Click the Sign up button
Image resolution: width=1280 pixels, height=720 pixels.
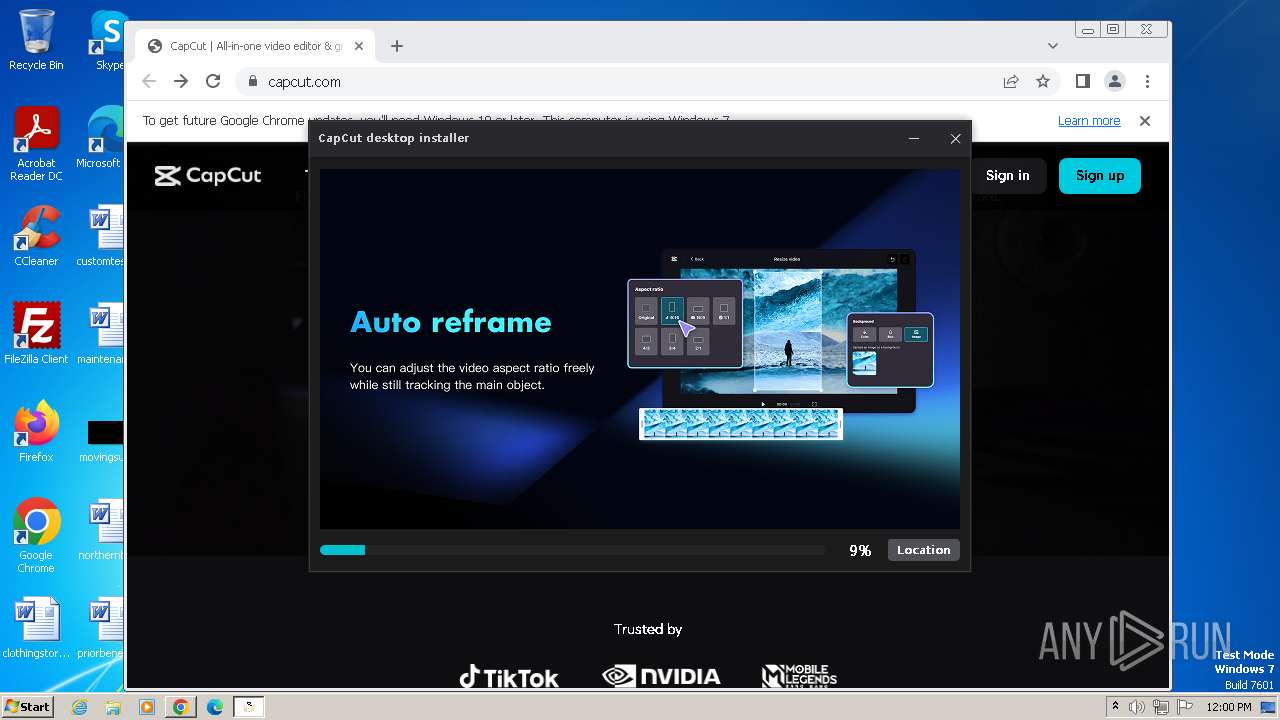(x=1100, y=175)
